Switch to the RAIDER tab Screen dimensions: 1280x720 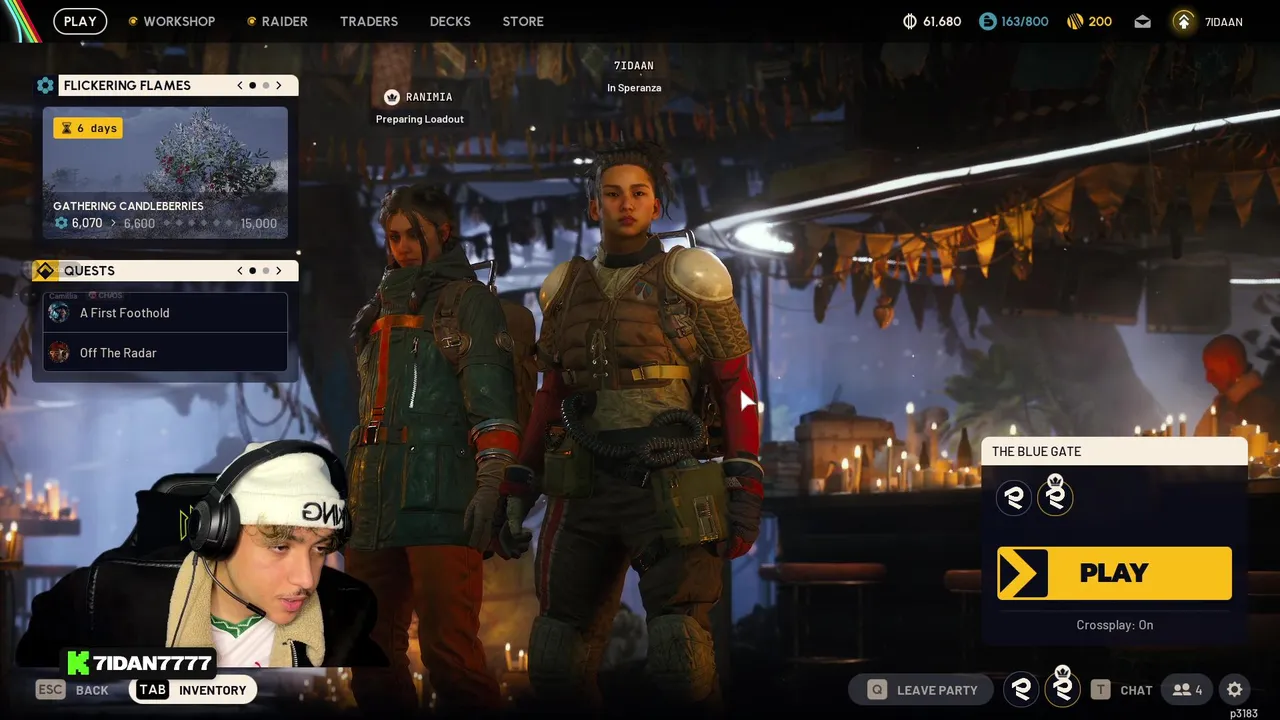coord(277,21)
